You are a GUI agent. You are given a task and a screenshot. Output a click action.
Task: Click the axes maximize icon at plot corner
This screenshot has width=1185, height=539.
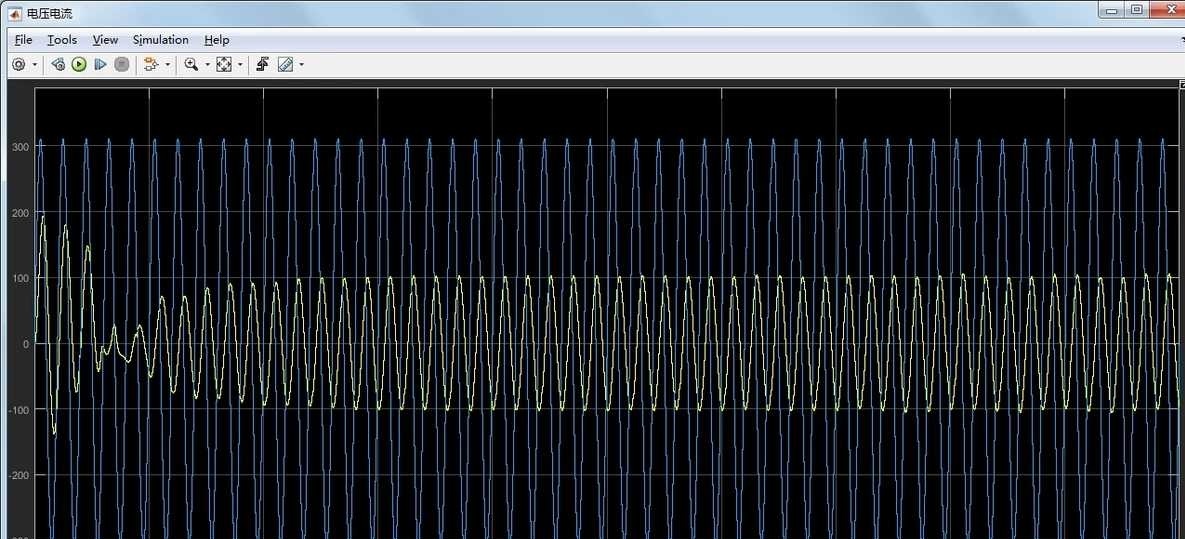coord(1181,83)
